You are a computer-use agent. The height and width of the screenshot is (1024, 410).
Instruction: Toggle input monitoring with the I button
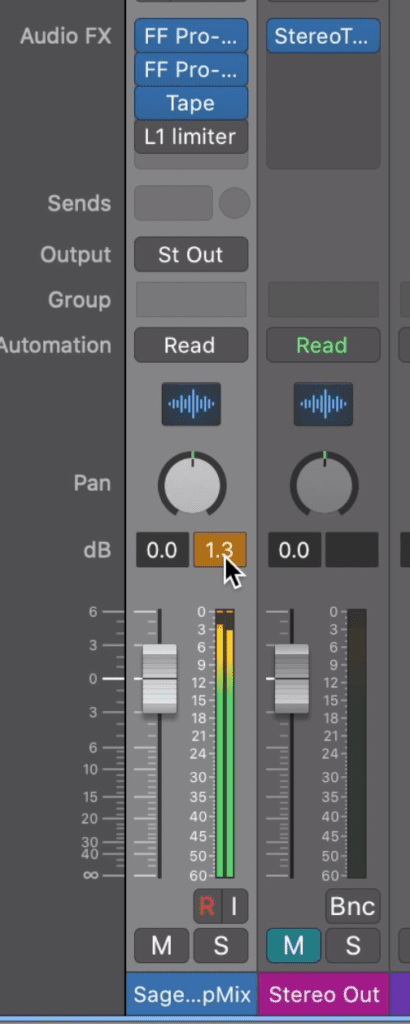pos(235,906)
